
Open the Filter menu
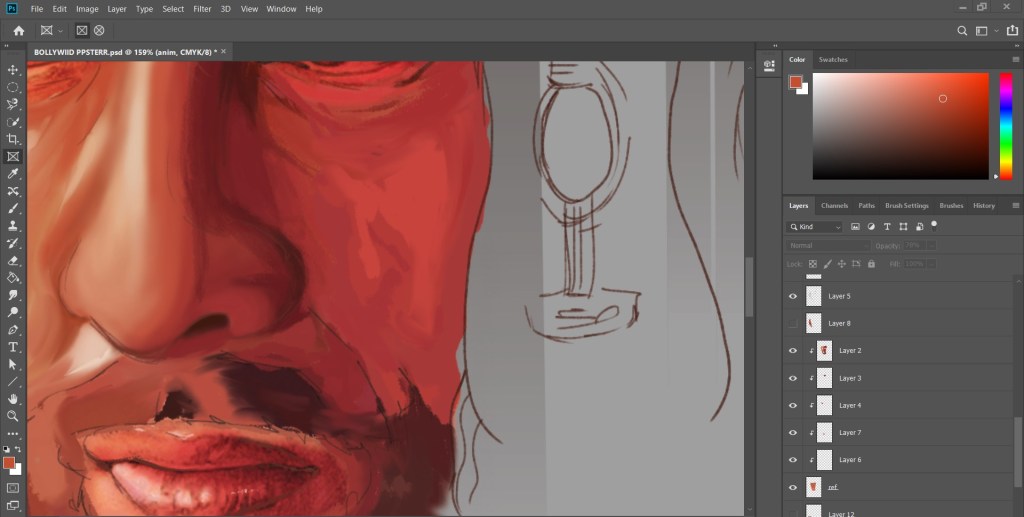(x=202, y=9)
